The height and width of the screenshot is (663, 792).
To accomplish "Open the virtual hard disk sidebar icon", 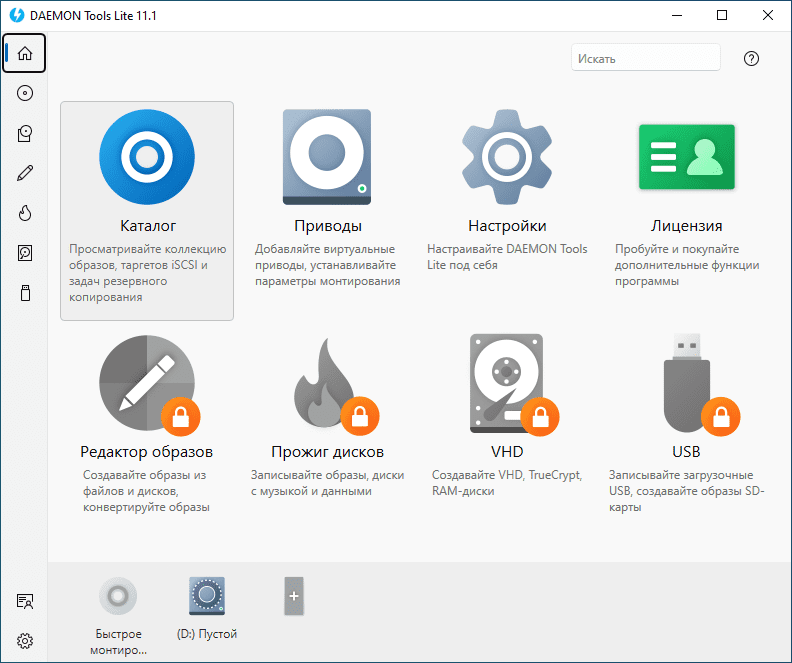I will coord(25,252).
